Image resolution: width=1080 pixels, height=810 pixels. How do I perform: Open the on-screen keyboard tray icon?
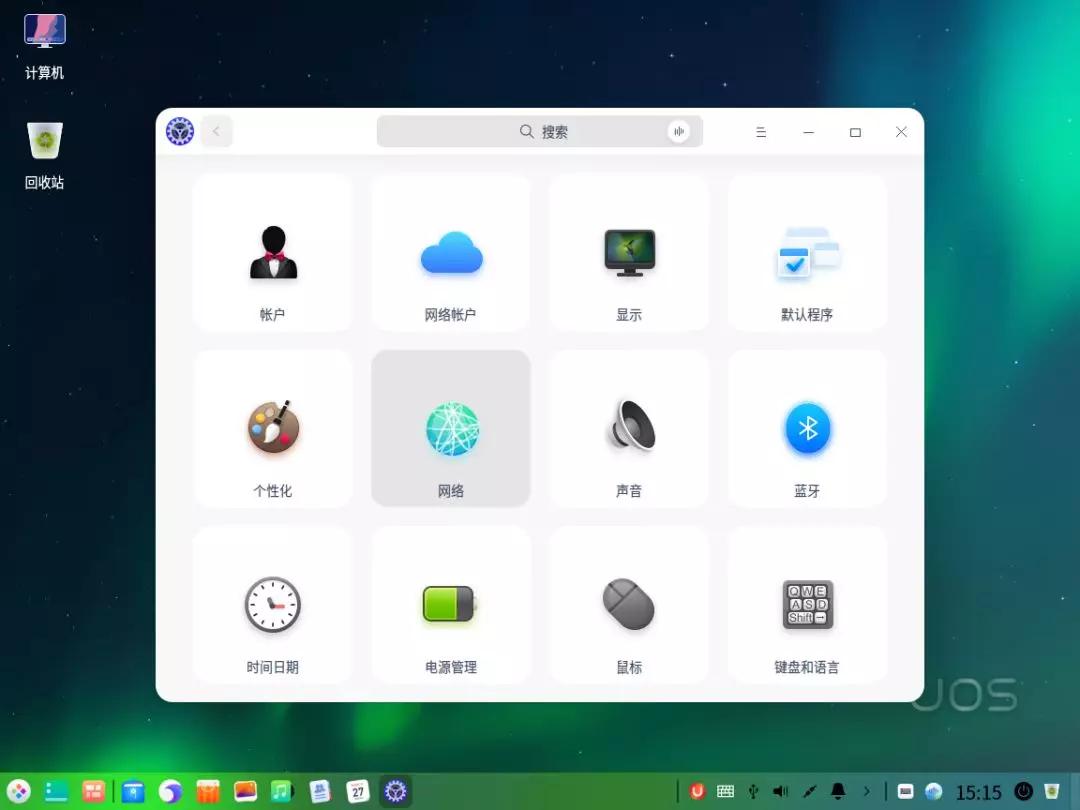pyautogui.click(x=725, y=791)
